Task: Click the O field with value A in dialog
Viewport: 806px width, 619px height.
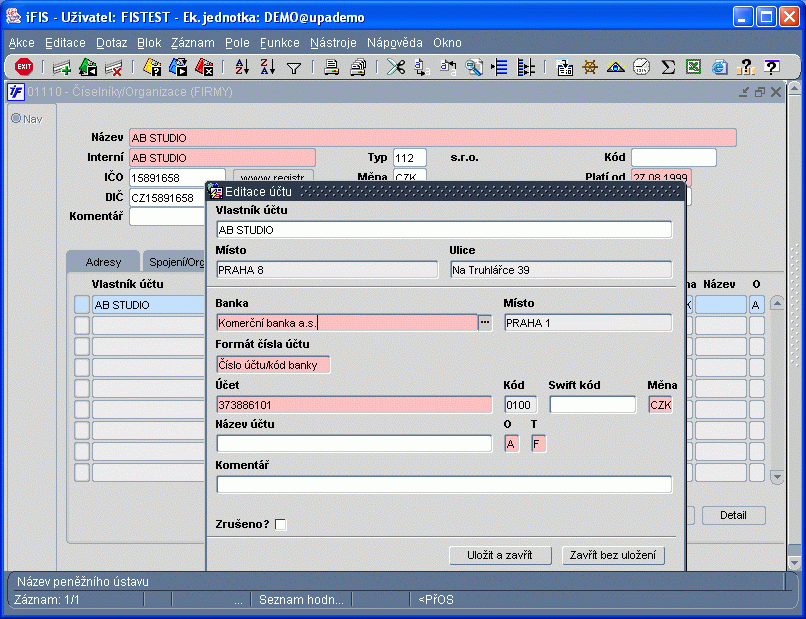Action: (511, 444)
